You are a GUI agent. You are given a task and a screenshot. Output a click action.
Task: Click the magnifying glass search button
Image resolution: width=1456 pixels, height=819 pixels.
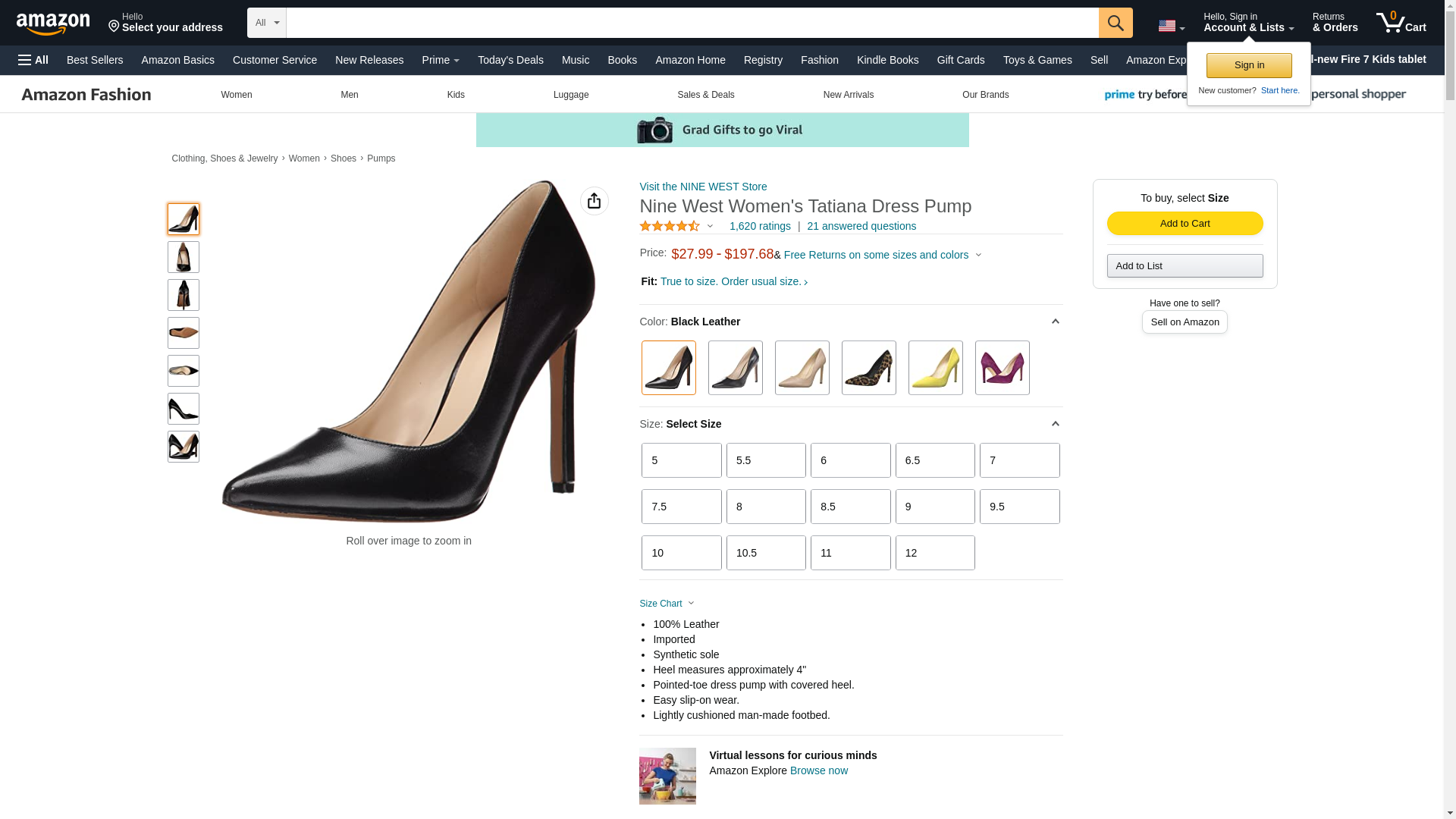pos(1115,23)
